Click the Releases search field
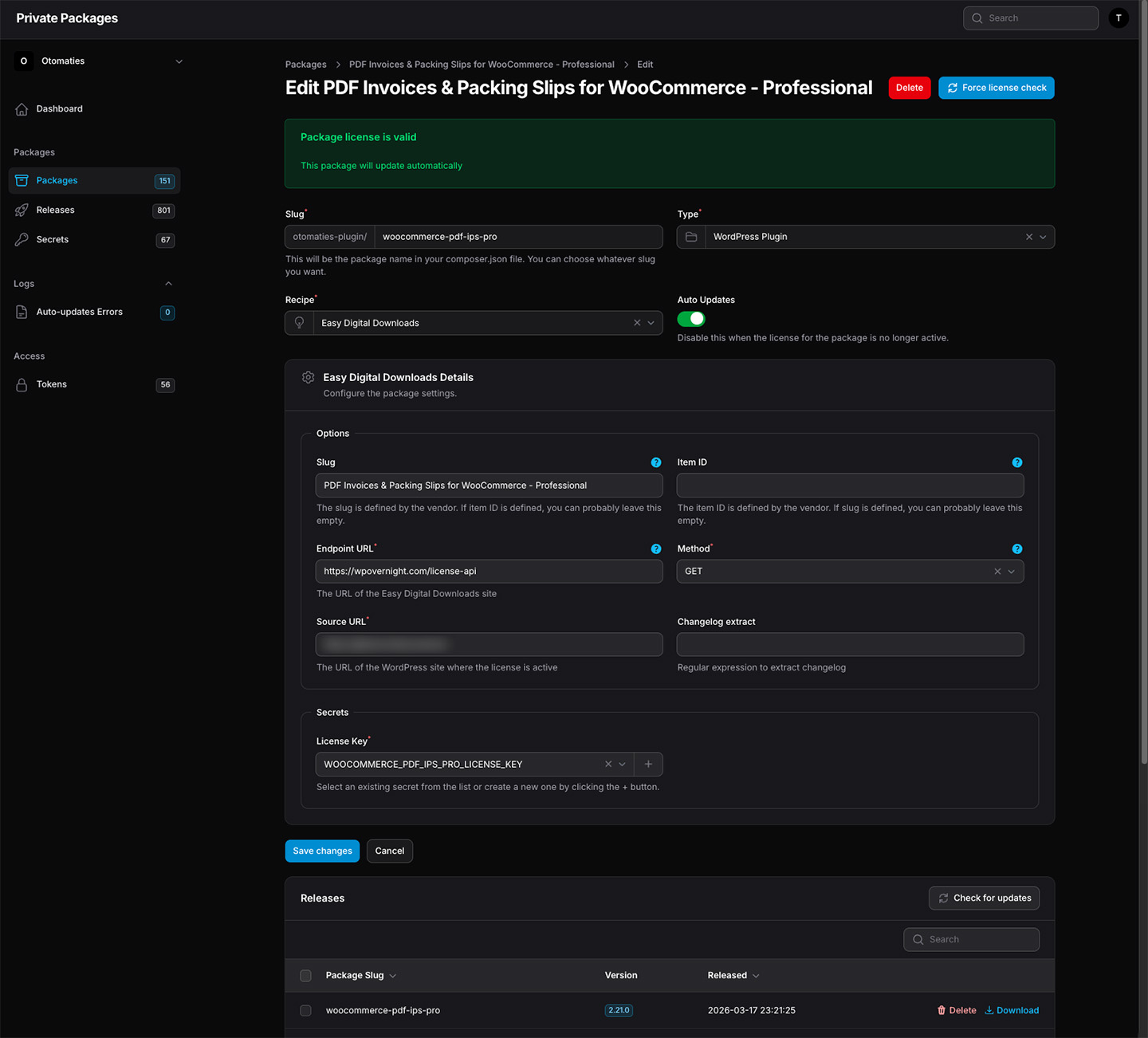 [x=971, y=940]
